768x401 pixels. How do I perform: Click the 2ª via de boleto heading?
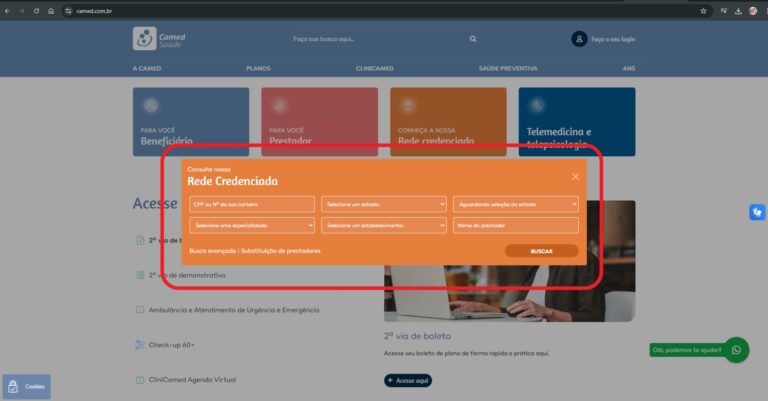pos(417,336)
